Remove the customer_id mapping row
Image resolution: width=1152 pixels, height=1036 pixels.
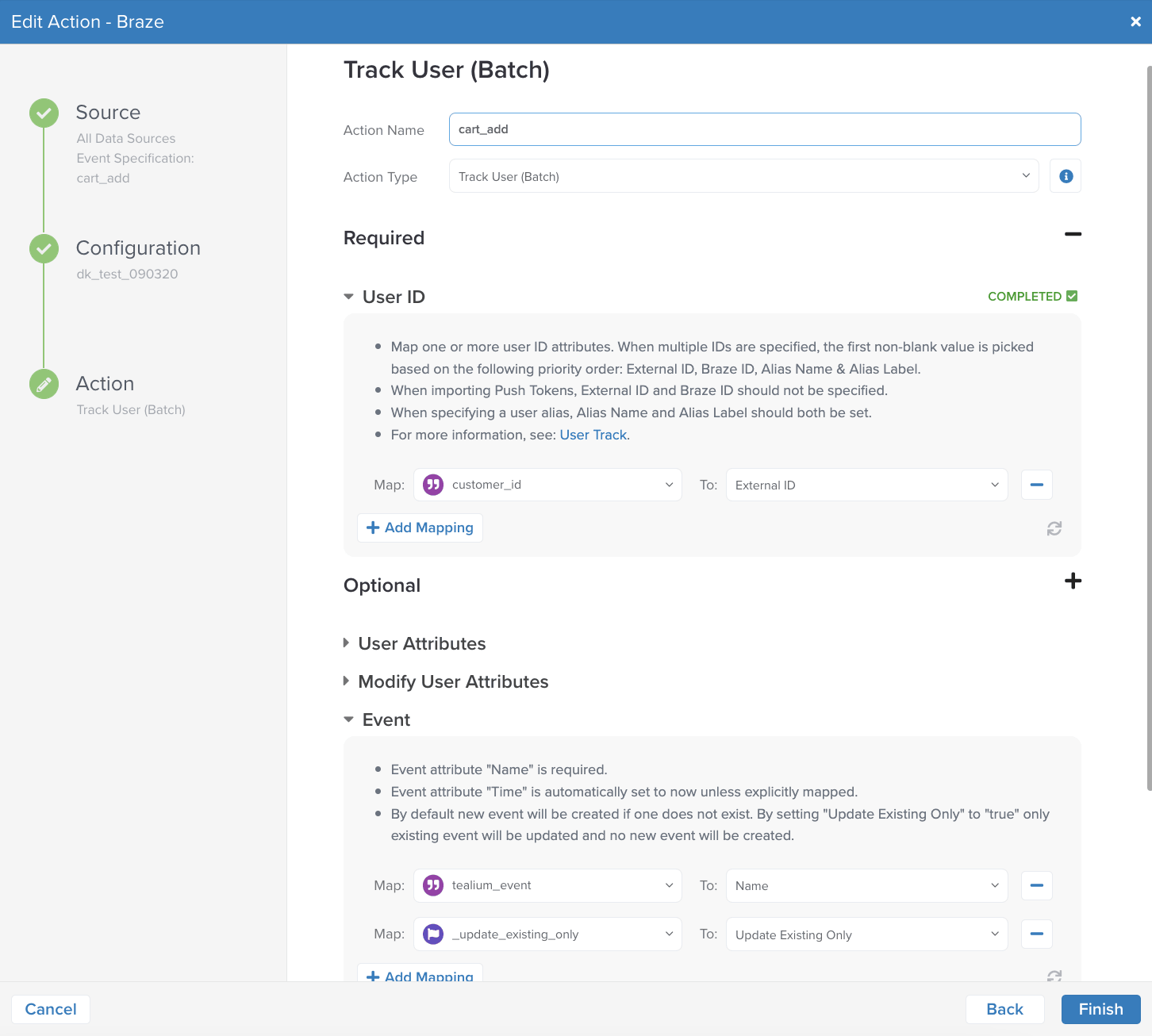tap(1036, 485)
